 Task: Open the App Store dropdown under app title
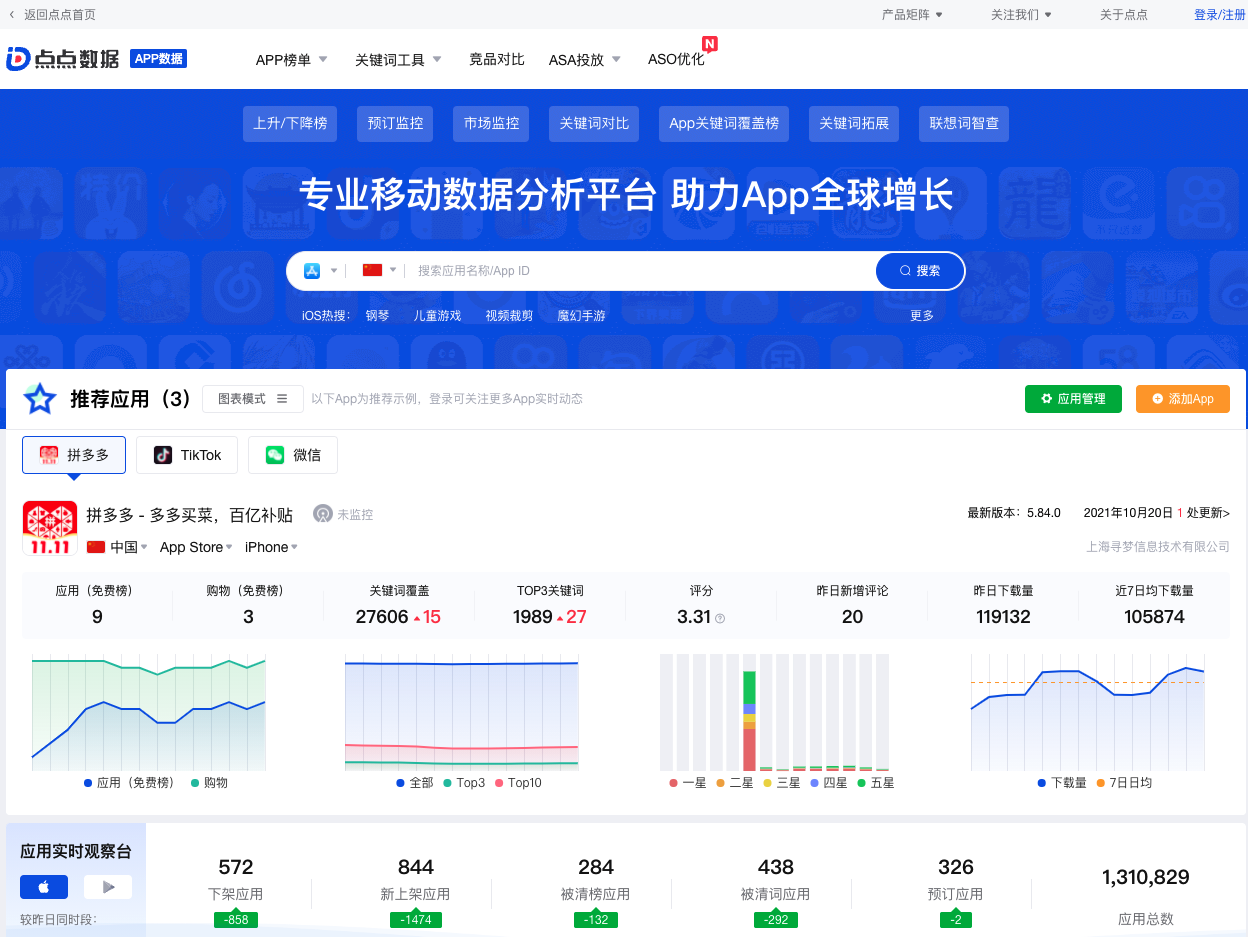pyautogui.click(x=196, y=547)
